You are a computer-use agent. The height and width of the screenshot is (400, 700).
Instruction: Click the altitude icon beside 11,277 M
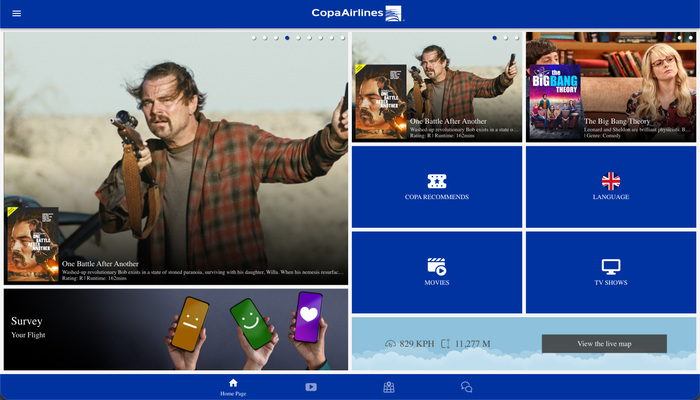pos(445,344)
